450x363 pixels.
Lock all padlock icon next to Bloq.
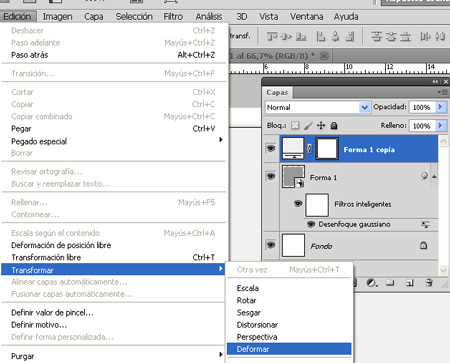tap(334, 125)
